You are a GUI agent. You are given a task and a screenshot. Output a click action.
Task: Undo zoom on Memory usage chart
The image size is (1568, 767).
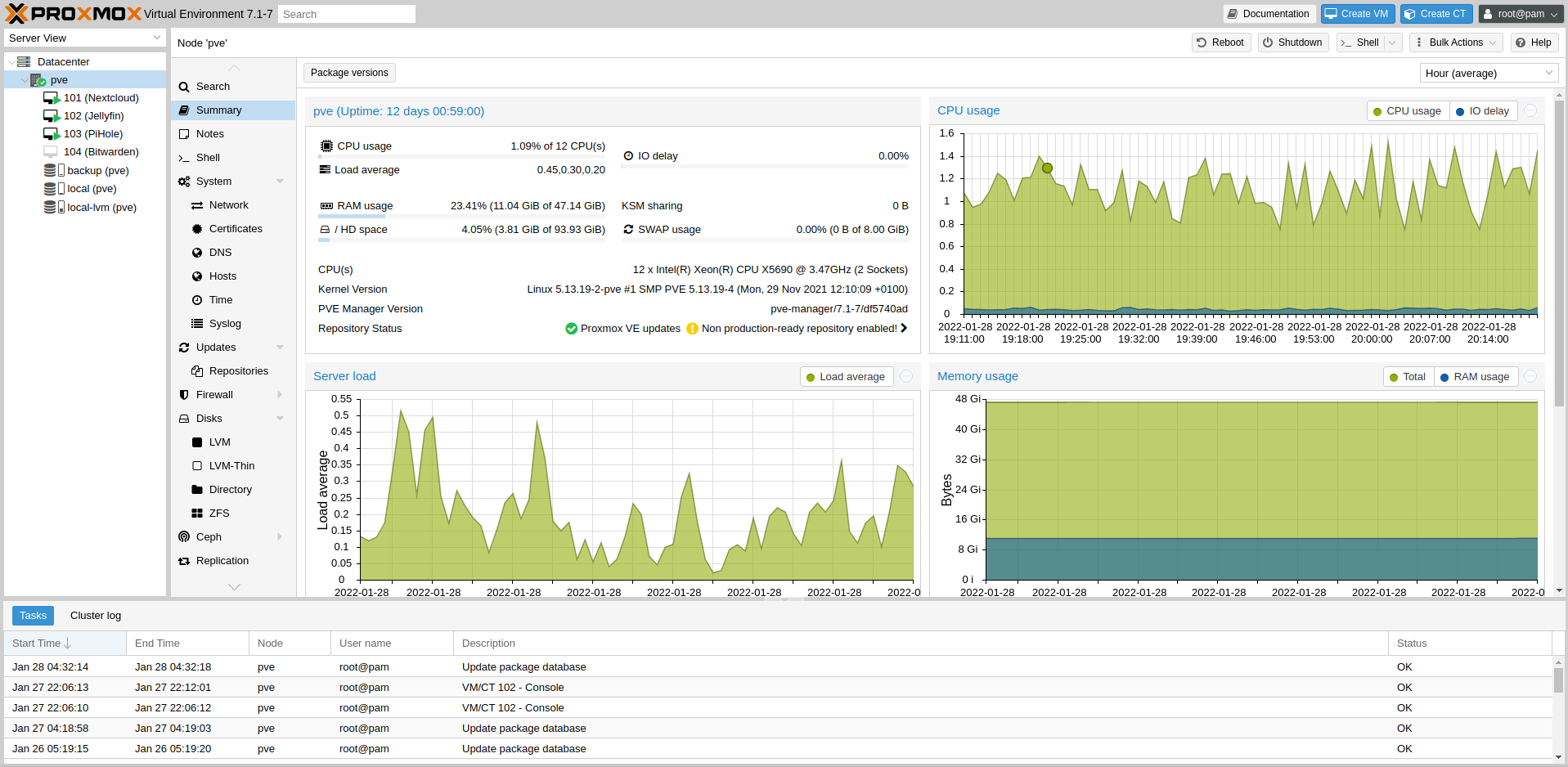pos(1530,377)
